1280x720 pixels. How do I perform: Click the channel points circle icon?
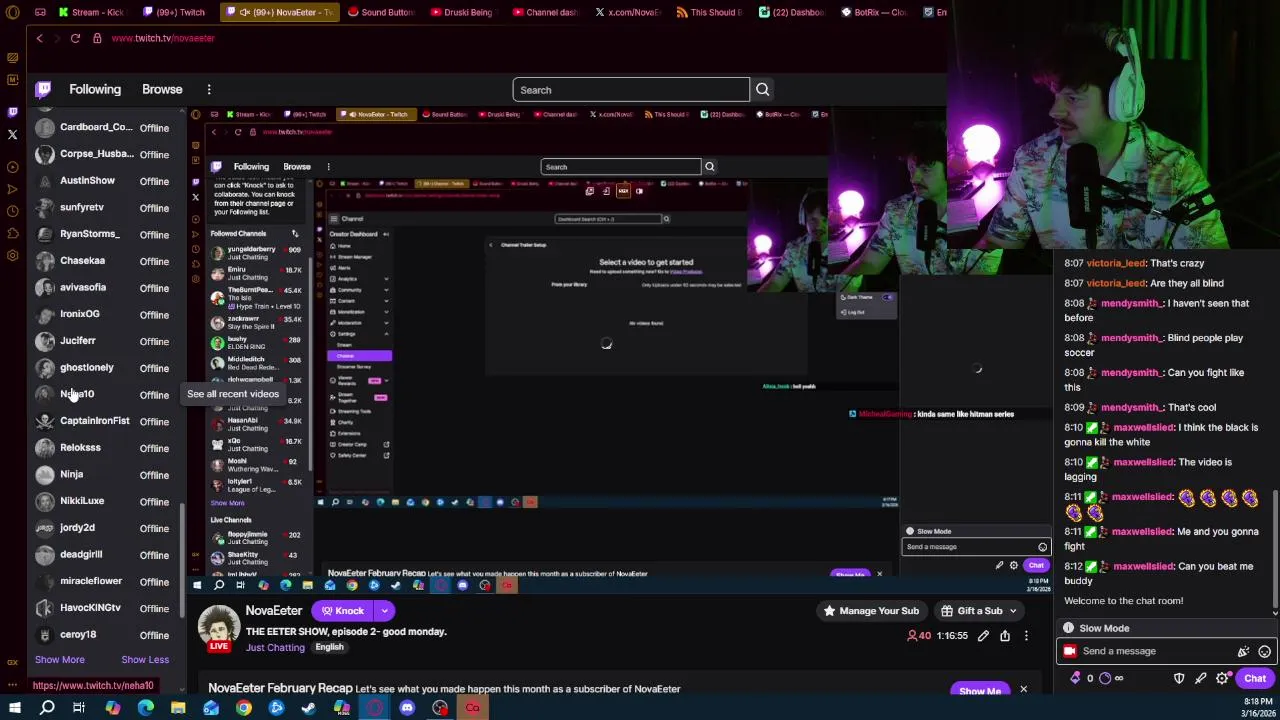click(1105, 678)
